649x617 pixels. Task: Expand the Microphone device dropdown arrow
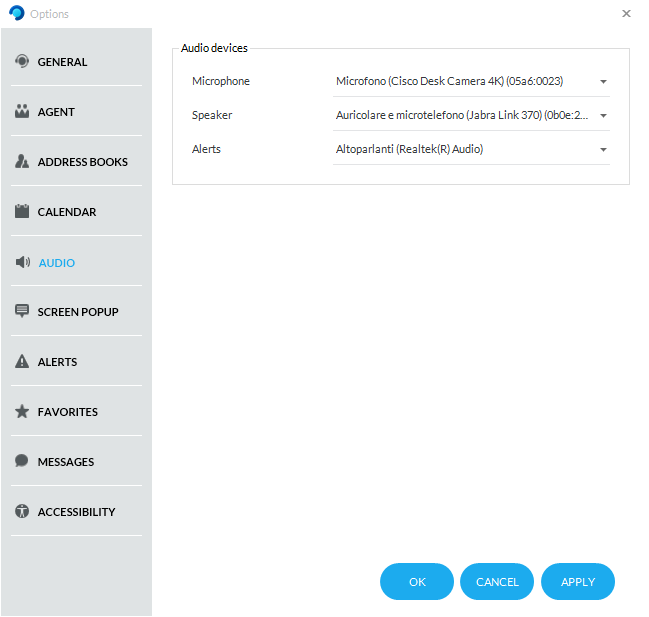603,82
